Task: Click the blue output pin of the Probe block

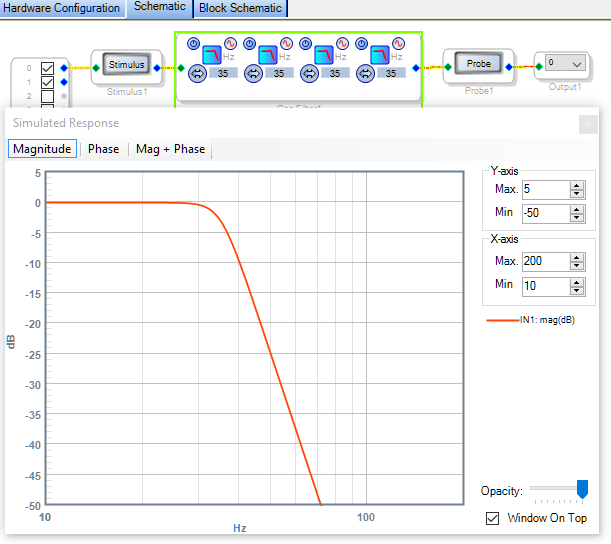Action: [509, 67]
